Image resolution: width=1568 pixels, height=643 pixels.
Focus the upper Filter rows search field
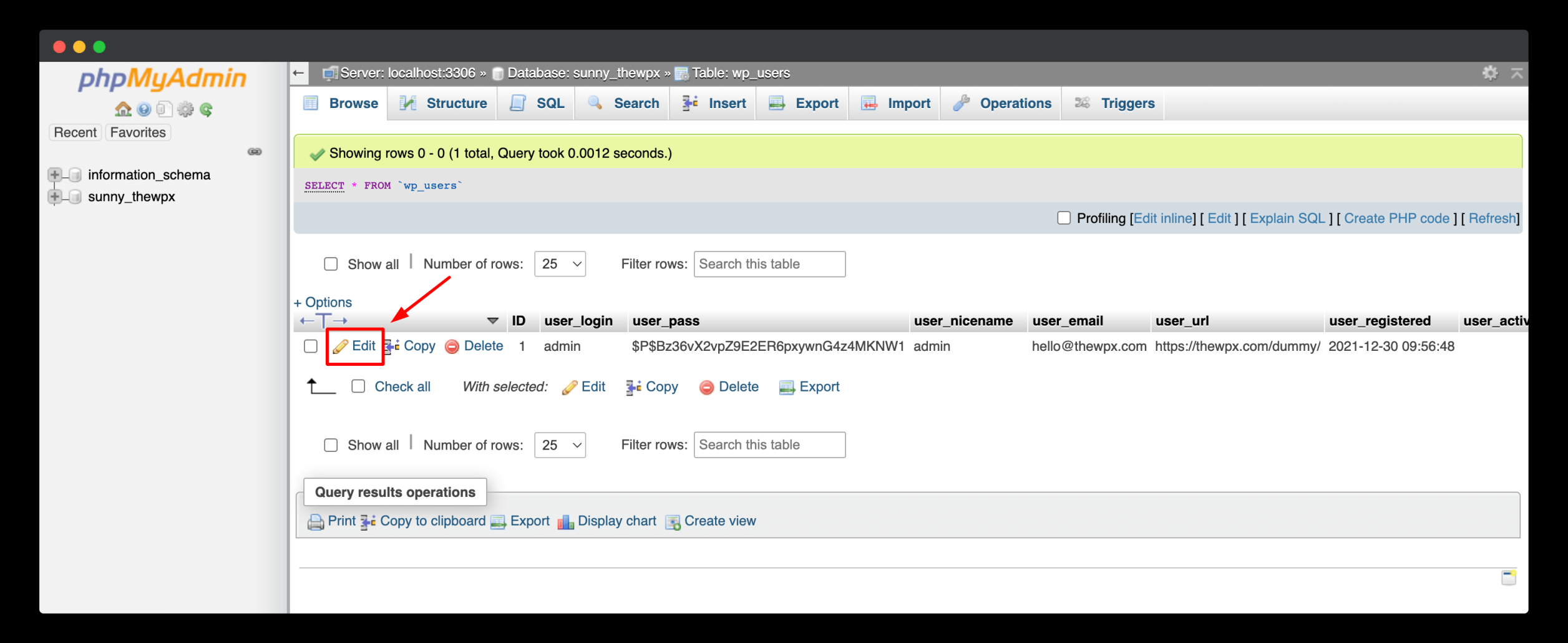click(x=769, y=264)
